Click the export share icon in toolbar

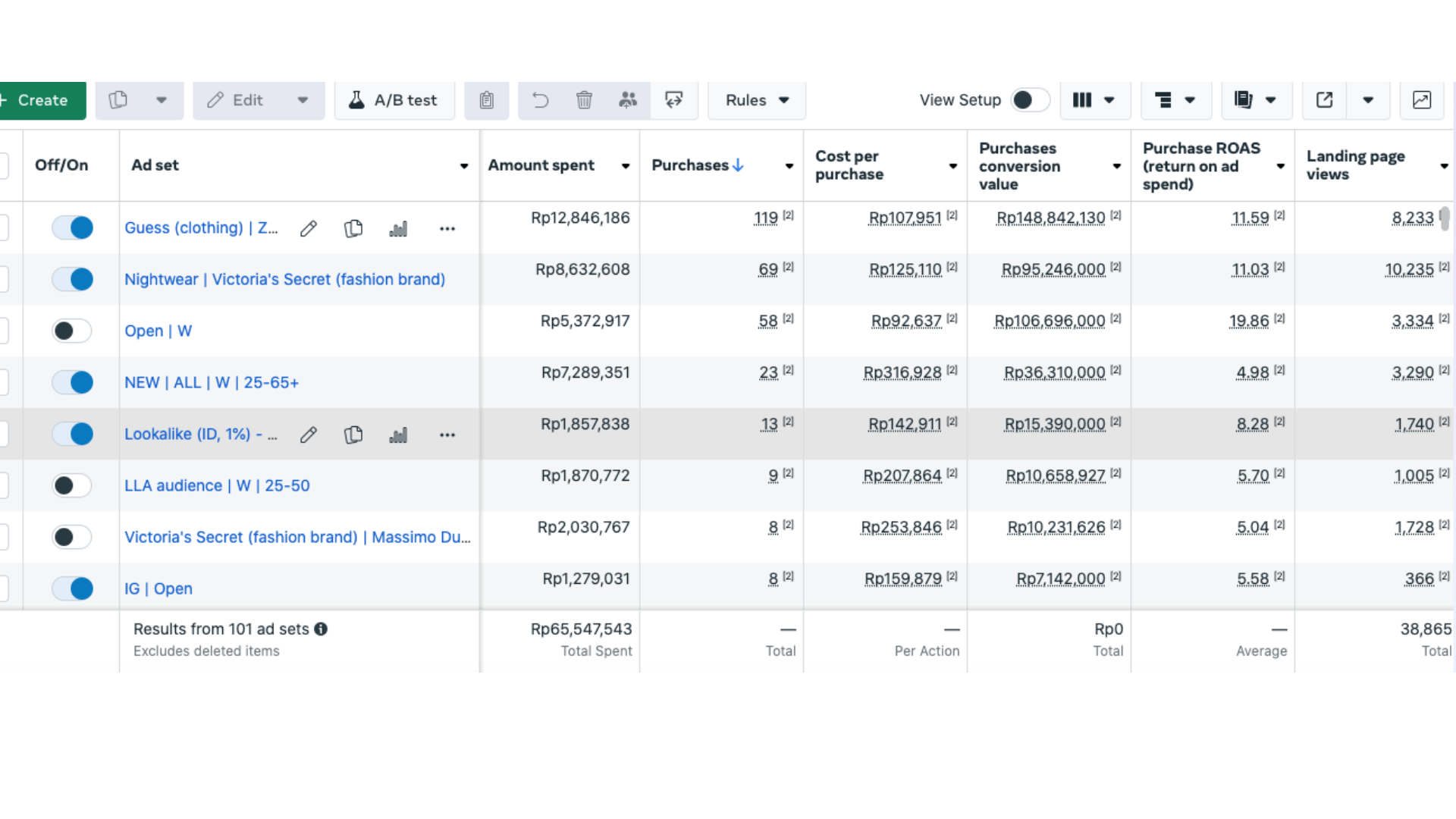point(1324,100)
